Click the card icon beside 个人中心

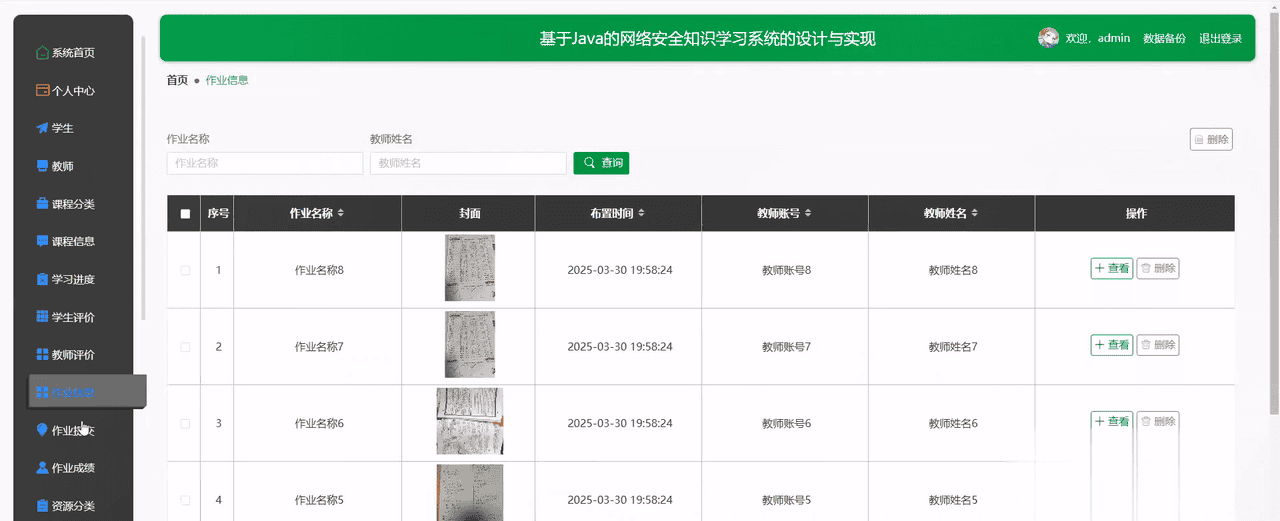(42, 90)
